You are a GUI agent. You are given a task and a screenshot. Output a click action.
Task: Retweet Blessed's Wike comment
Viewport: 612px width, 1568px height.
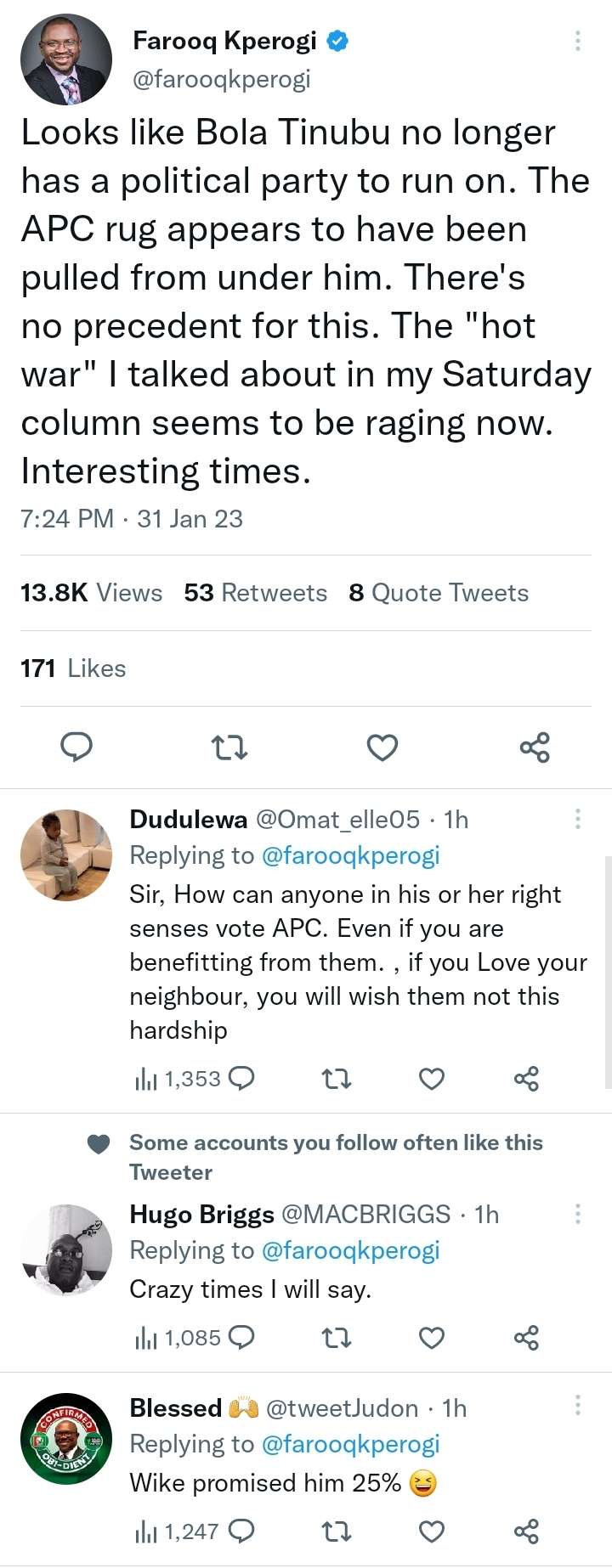click(337, 1531)
